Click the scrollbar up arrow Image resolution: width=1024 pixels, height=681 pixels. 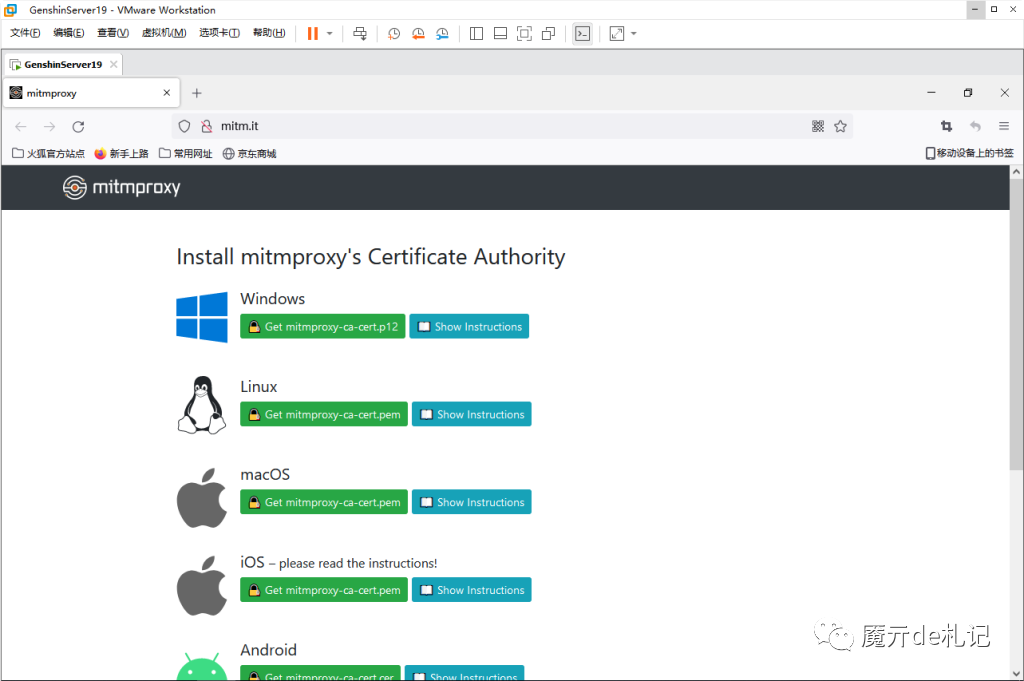(x=1016, y=172)
